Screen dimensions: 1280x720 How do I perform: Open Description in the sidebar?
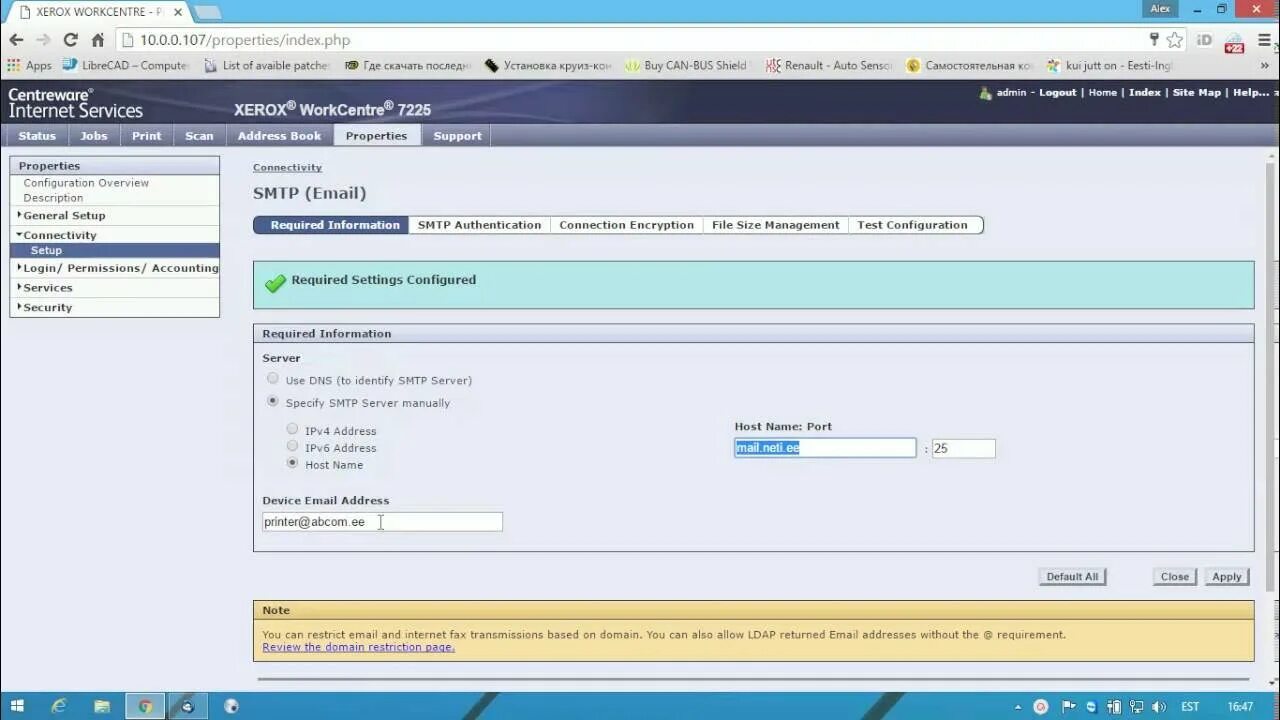(x=53, y=198)
